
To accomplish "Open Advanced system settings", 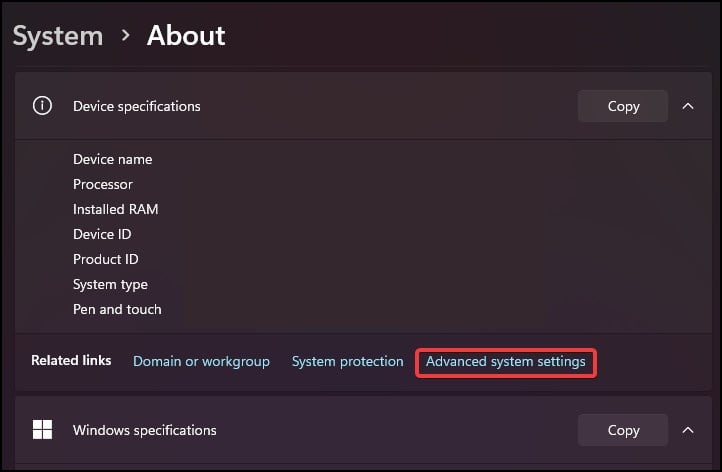I will click(x=506, y=361).
